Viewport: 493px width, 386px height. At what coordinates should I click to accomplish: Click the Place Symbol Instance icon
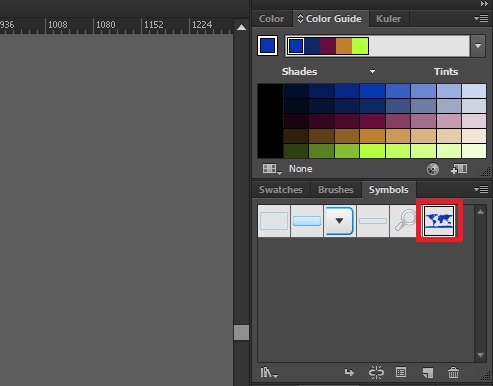[349, 372]
